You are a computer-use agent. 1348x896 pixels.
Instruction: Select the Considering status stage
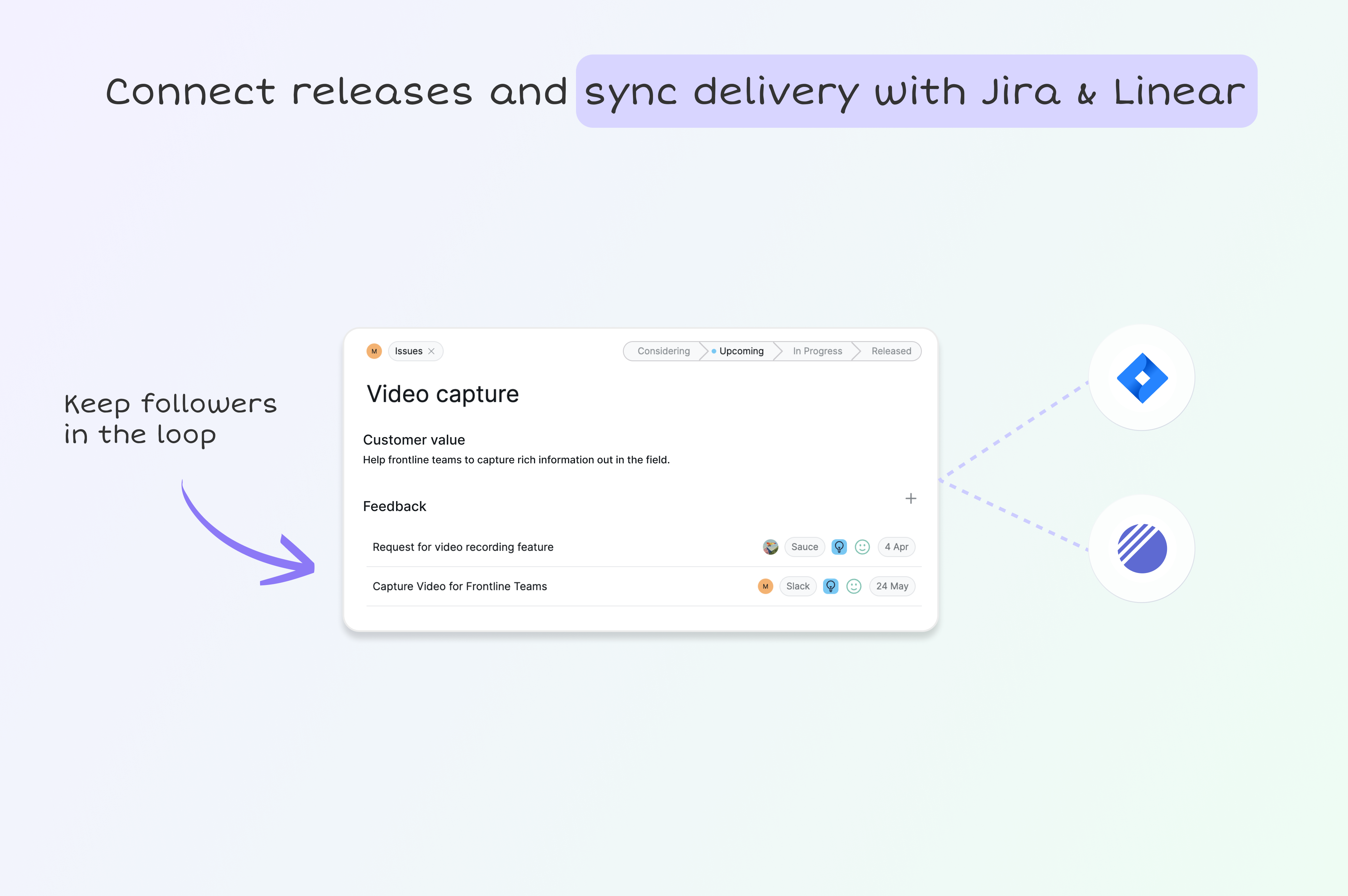(x=663, y=351)
